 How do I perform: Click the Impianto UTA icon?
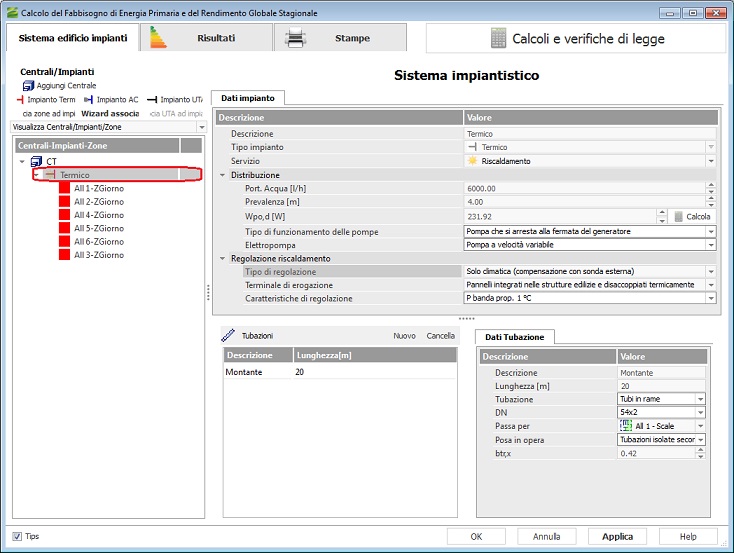click(x=153, y=100)
